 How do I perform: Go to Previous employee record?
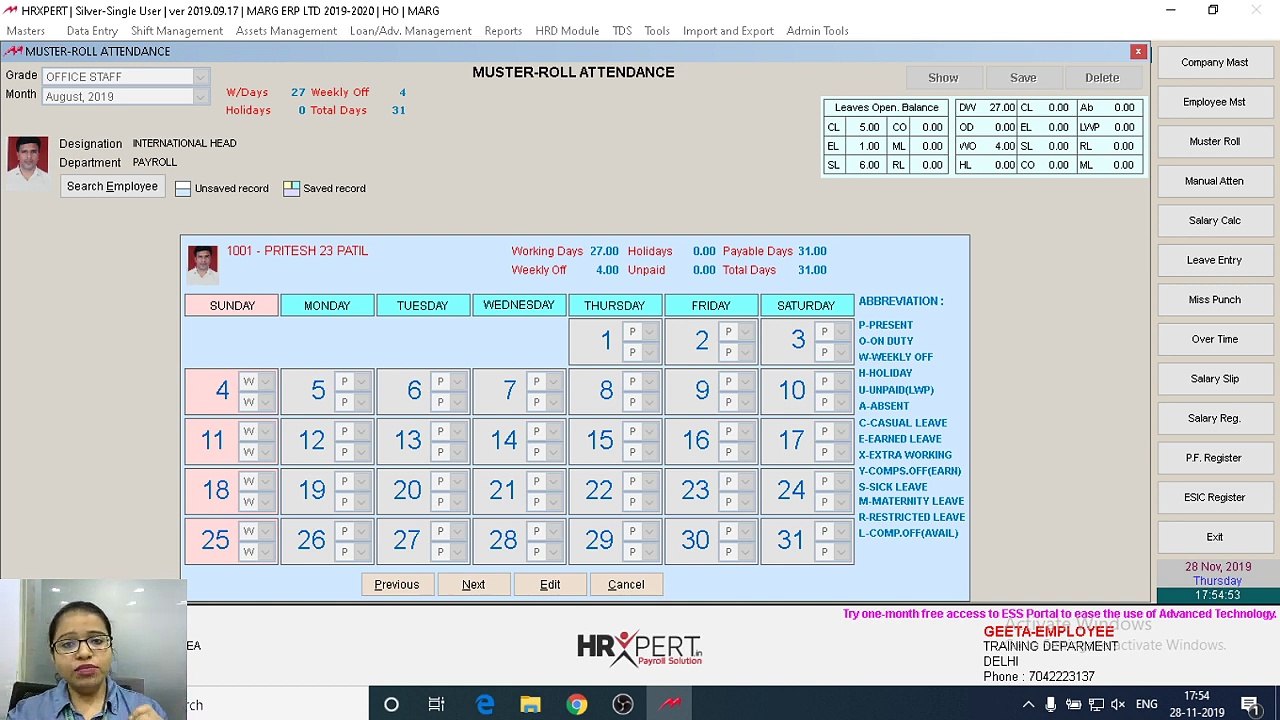click(397, 585)
